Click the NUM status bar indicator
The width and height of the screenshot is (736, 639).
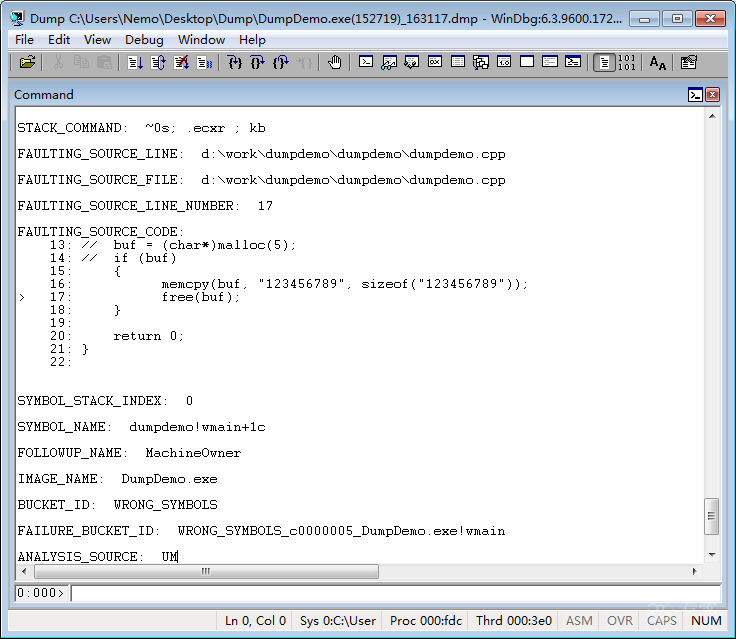[706, 621]
